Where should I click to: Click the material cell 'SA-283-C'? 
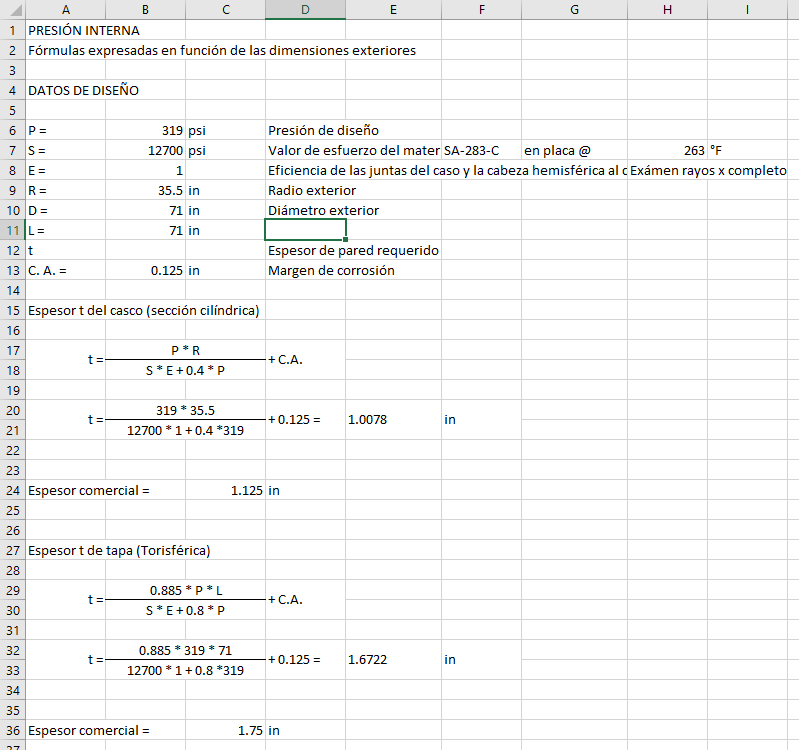[482, 150]
